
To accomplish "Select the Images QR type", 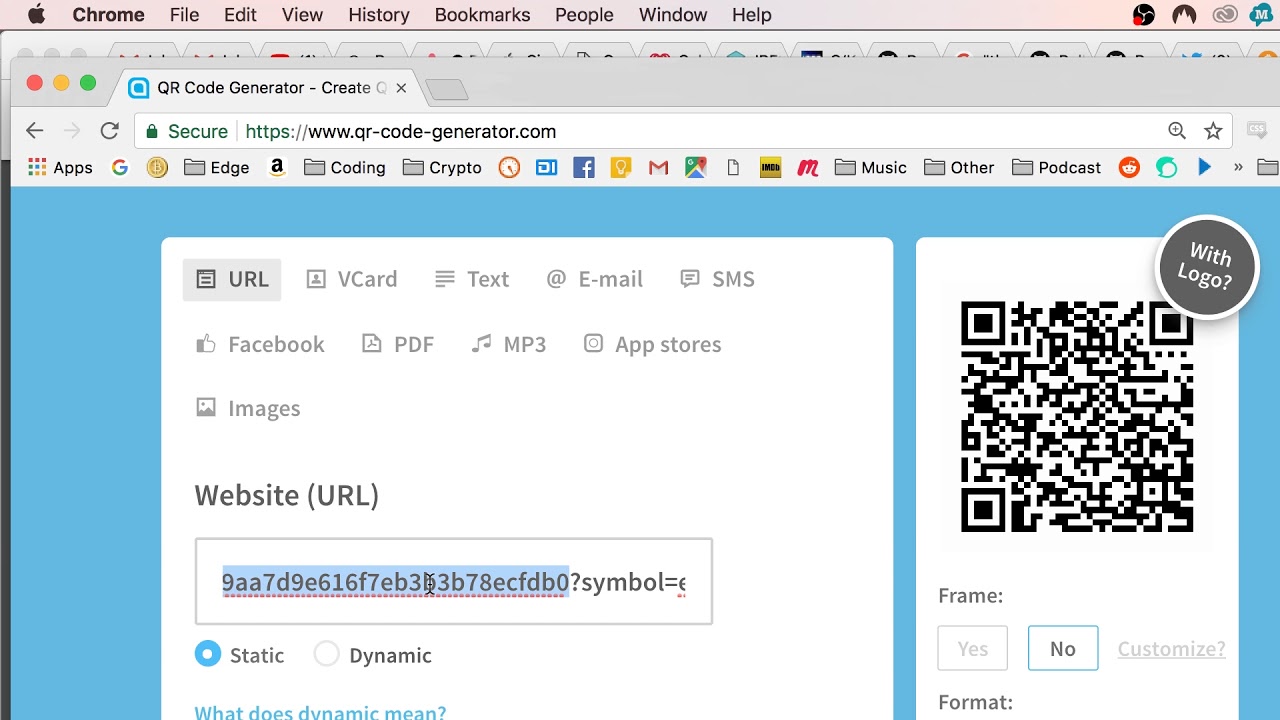I will 248,408.
